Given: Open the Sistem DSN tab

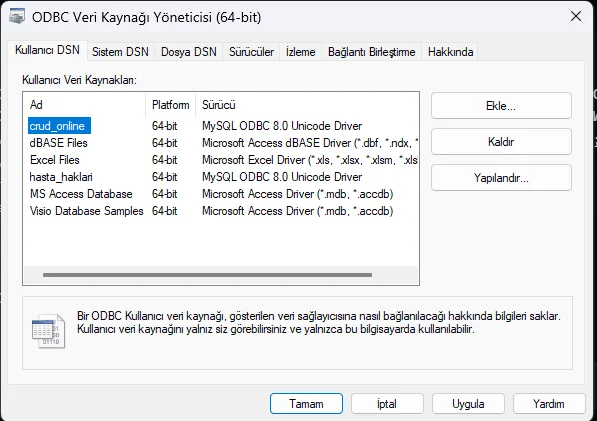Looking at the screenshot, I should tap(120, 52).
